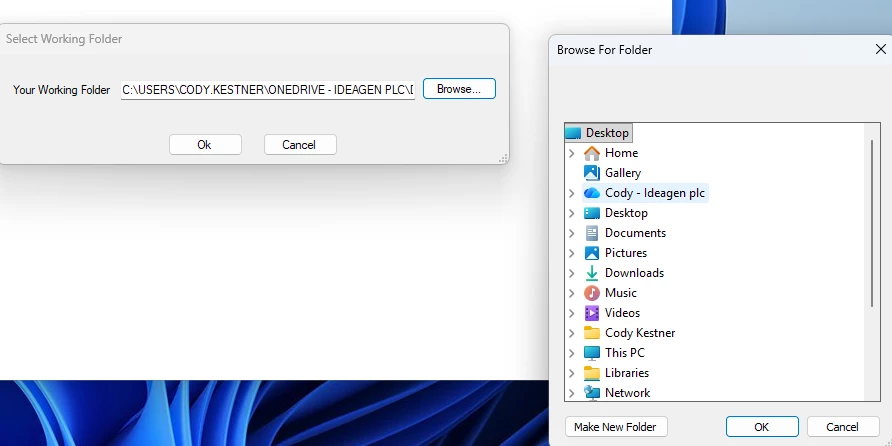Viewport: 892px width, 446px height.
Task: Expand the Cody Kestner node
Action: pos(572,333)
